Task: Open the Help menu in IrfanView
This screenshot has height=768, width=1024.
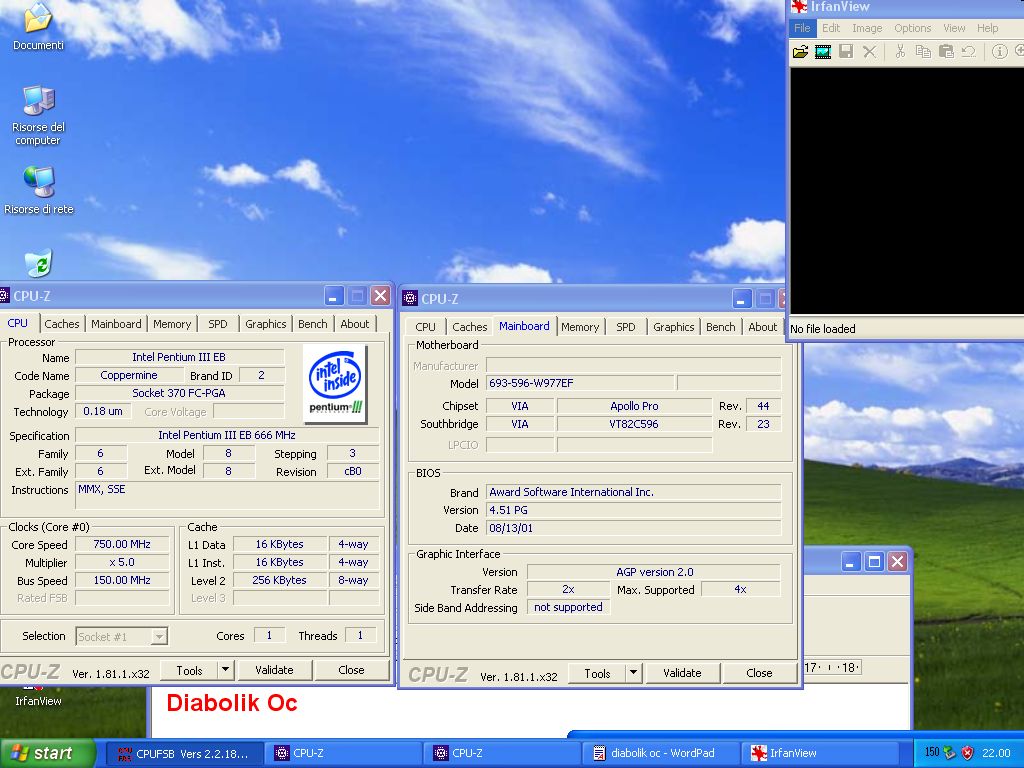Action: pyautogui.click(x=987, y=28)
